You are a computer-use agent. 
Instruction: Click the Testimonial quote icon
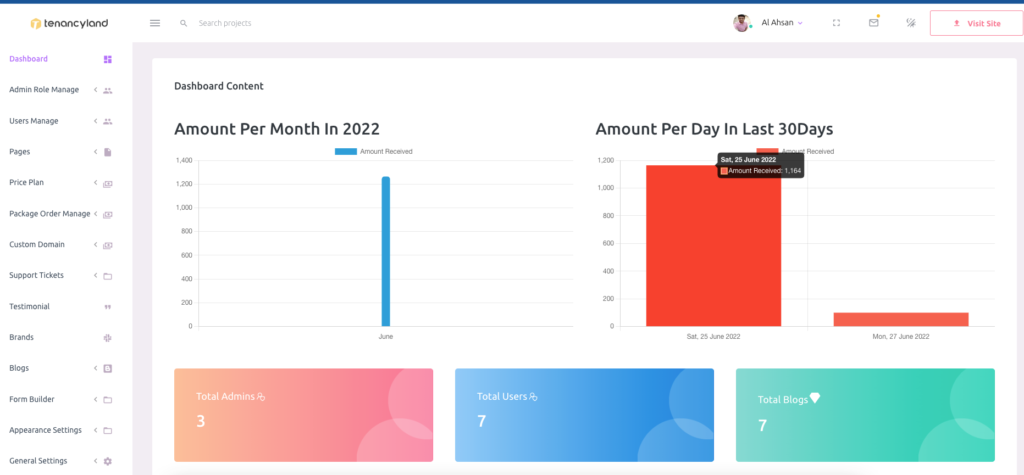tap(108, 307)
